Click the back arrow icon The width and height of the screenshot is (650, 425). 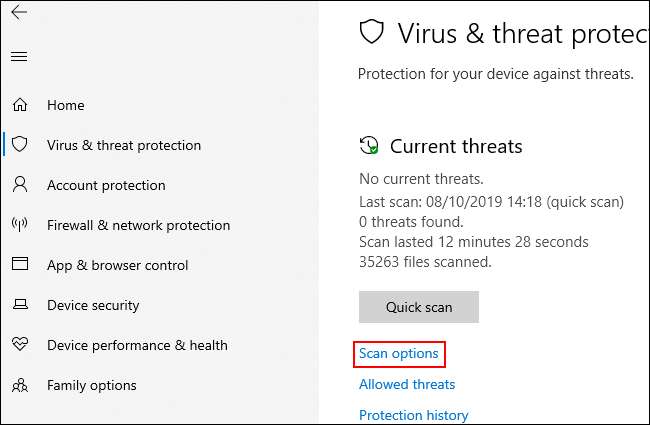click(19, 13)
